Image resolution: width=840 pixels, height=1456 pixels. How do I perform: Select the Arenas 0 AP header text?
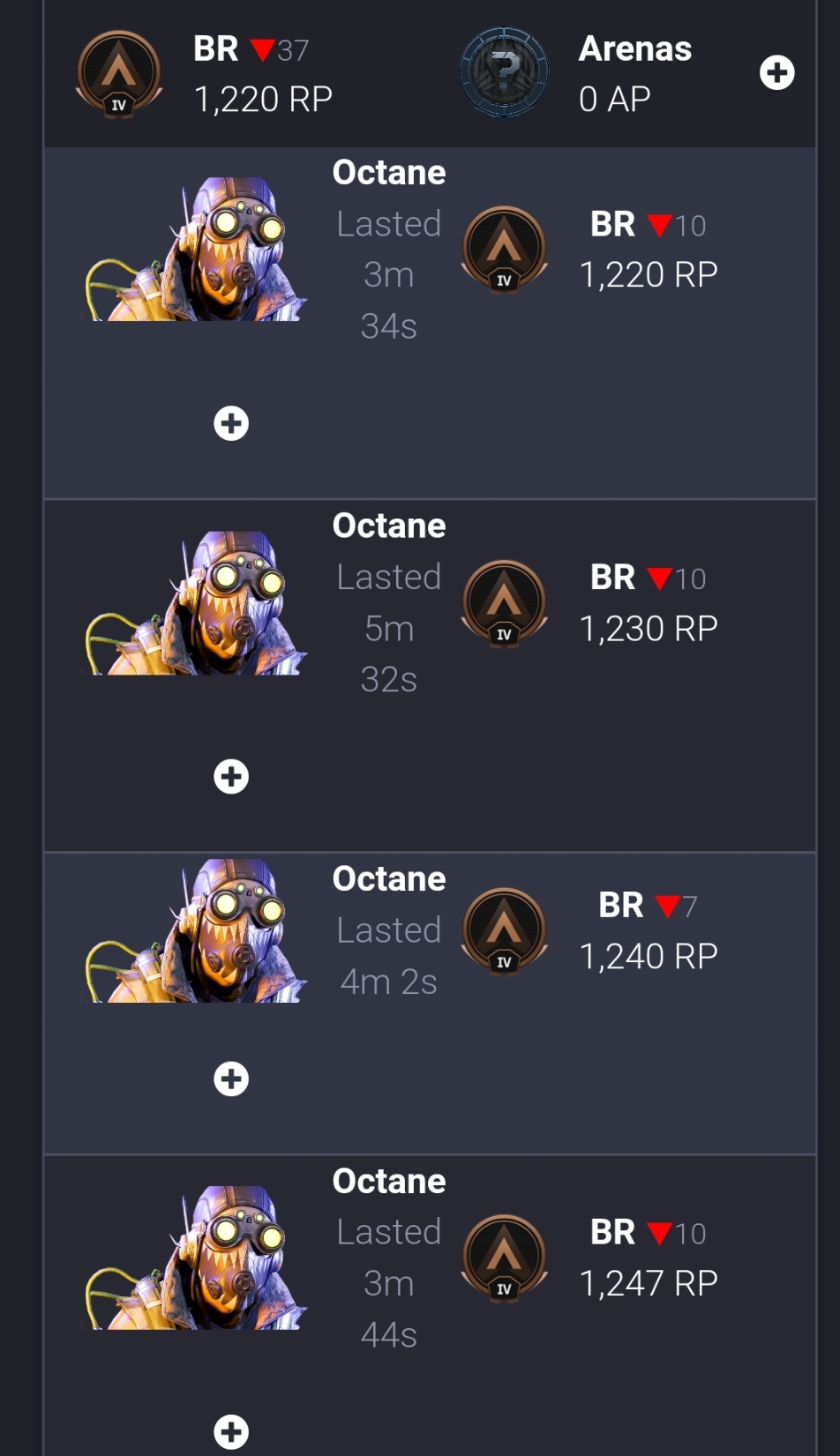pos(634,74)
